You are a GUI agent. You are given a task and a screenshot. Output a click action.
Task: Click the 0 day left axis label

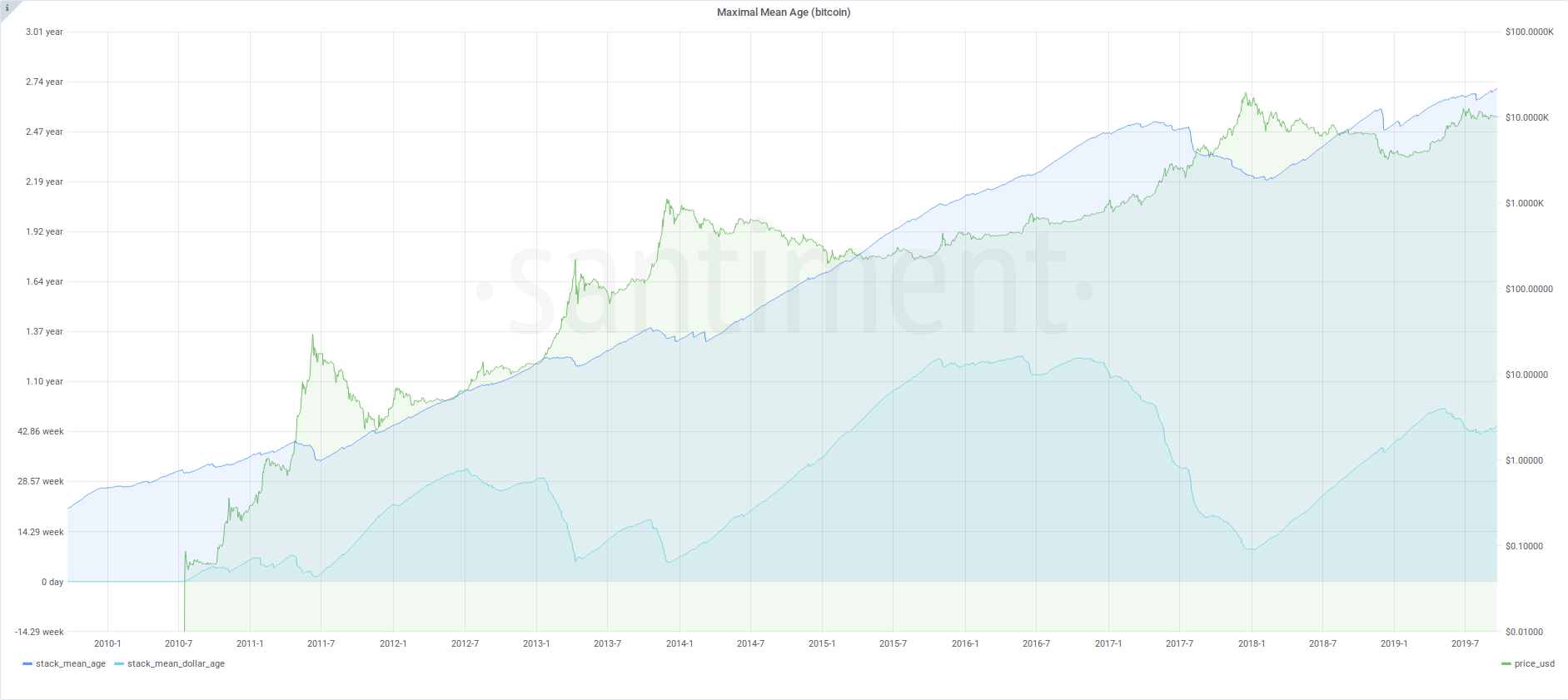52,583
